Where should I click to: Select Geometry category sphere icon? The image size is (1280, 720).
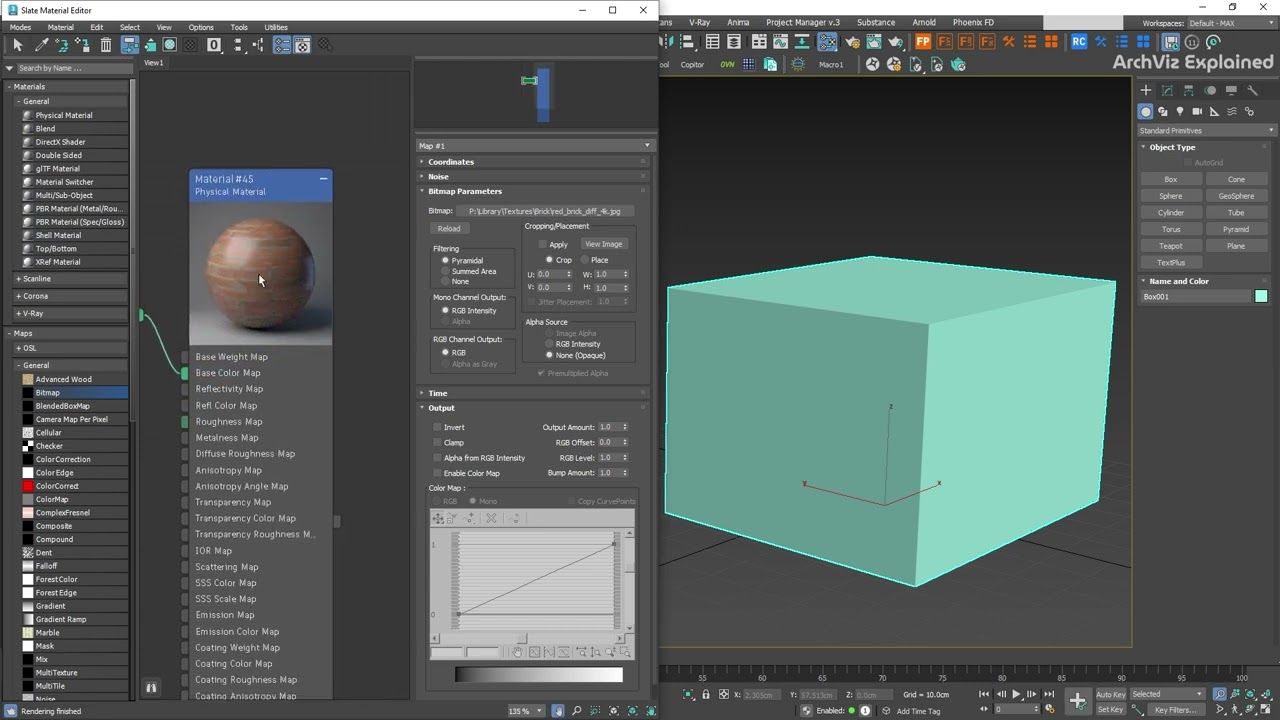point(1146,111)
